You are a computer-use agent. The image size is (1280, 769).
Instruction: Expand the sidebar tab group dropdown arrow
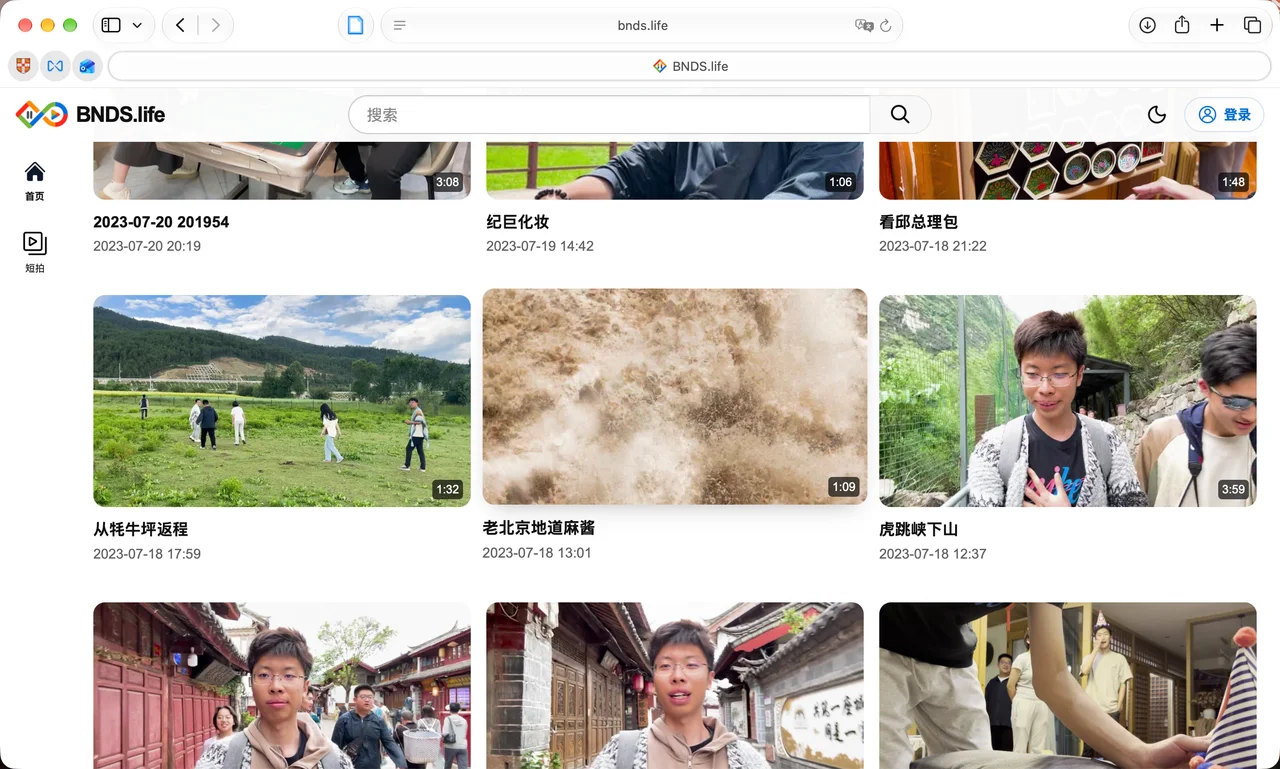click(x=137, y=25)
